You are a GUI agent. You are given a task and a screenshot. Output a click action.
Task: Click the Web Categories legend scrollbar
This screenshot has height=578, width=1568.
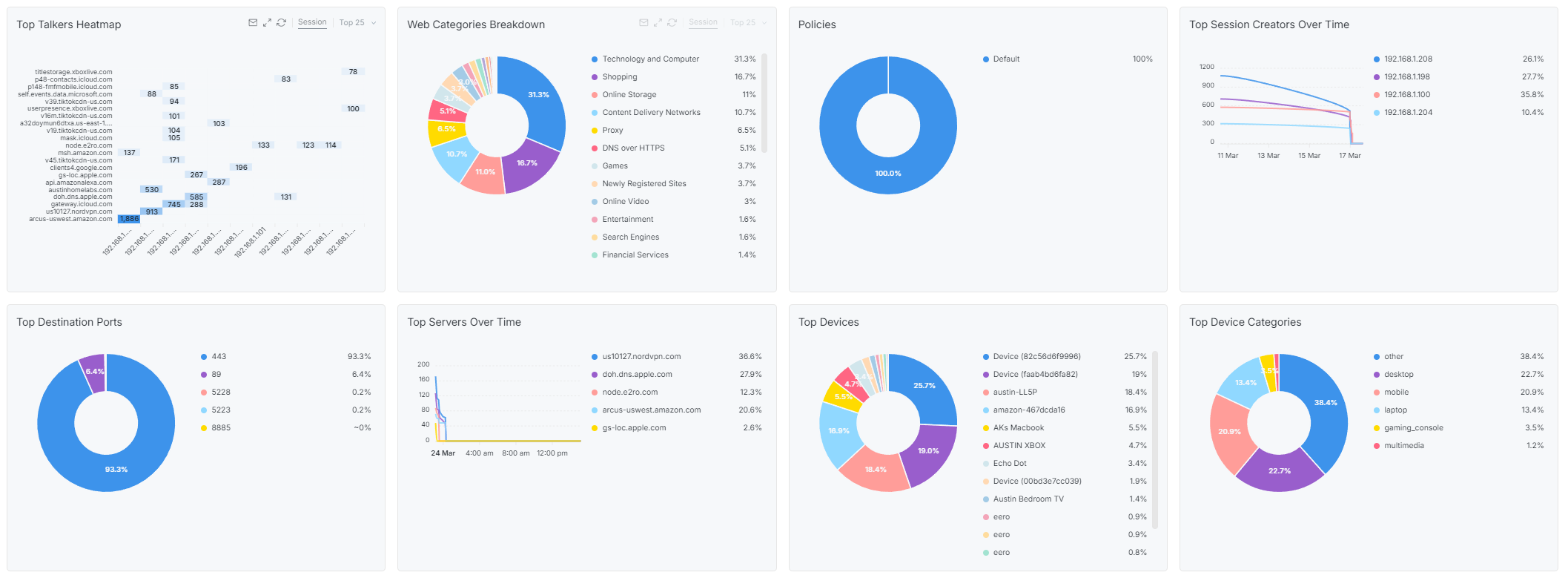click(x=764, y=103)
